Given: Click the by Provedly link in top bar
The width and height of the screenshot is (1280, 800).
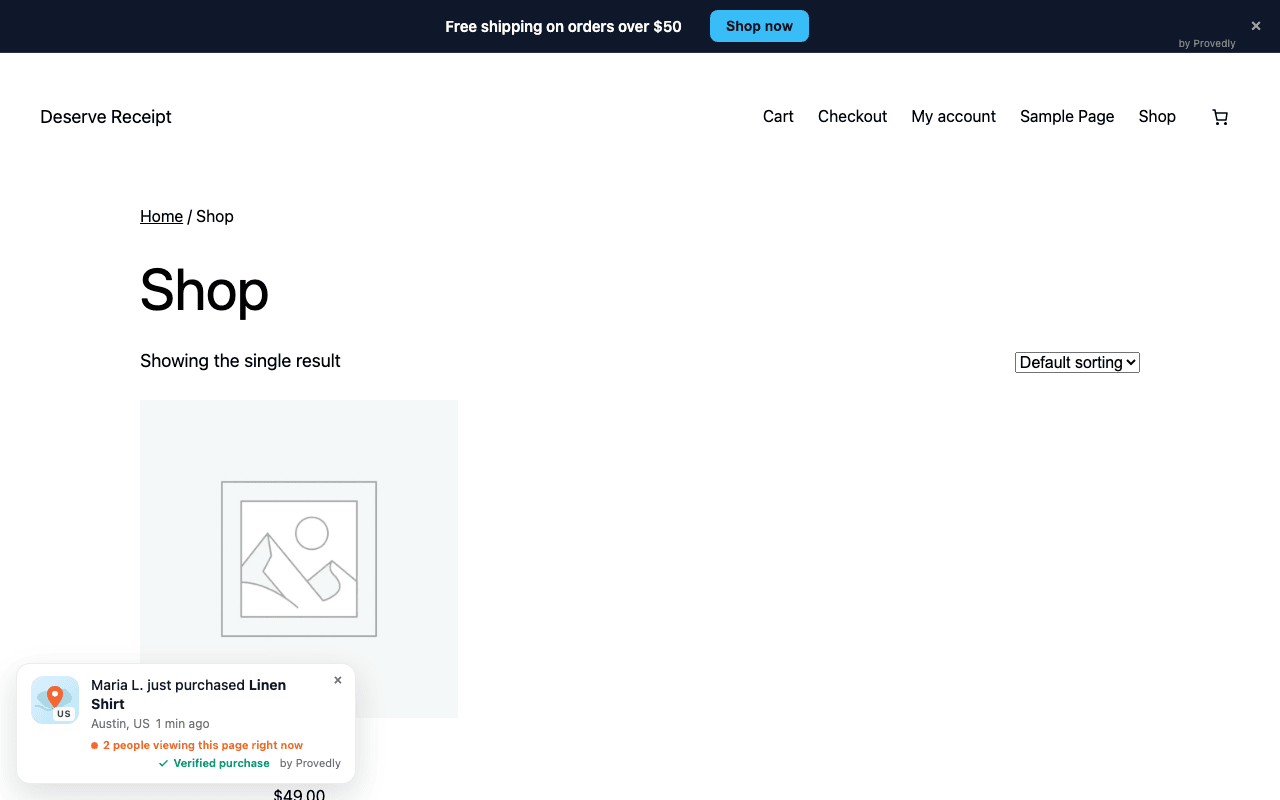Looking at the screenshot, I should coord(1207,44).
